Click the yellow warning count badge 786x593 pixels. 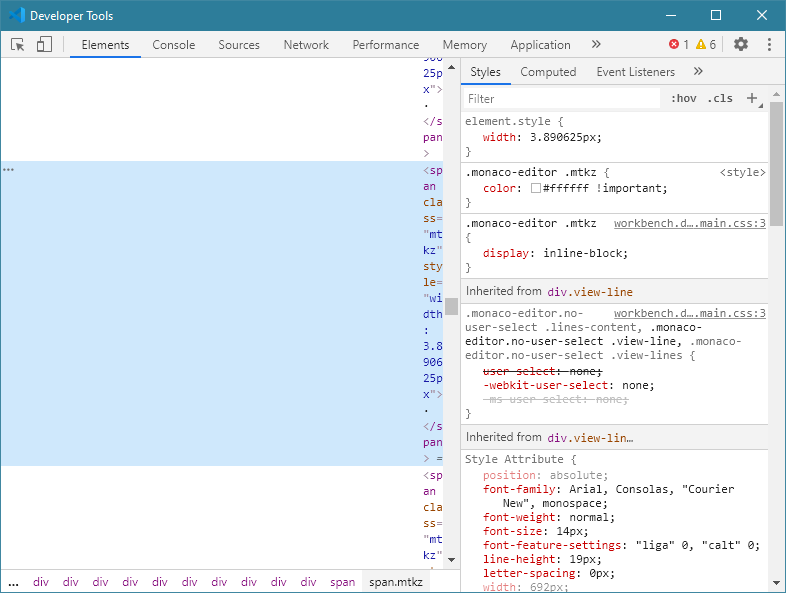click(x=706, y=44)
